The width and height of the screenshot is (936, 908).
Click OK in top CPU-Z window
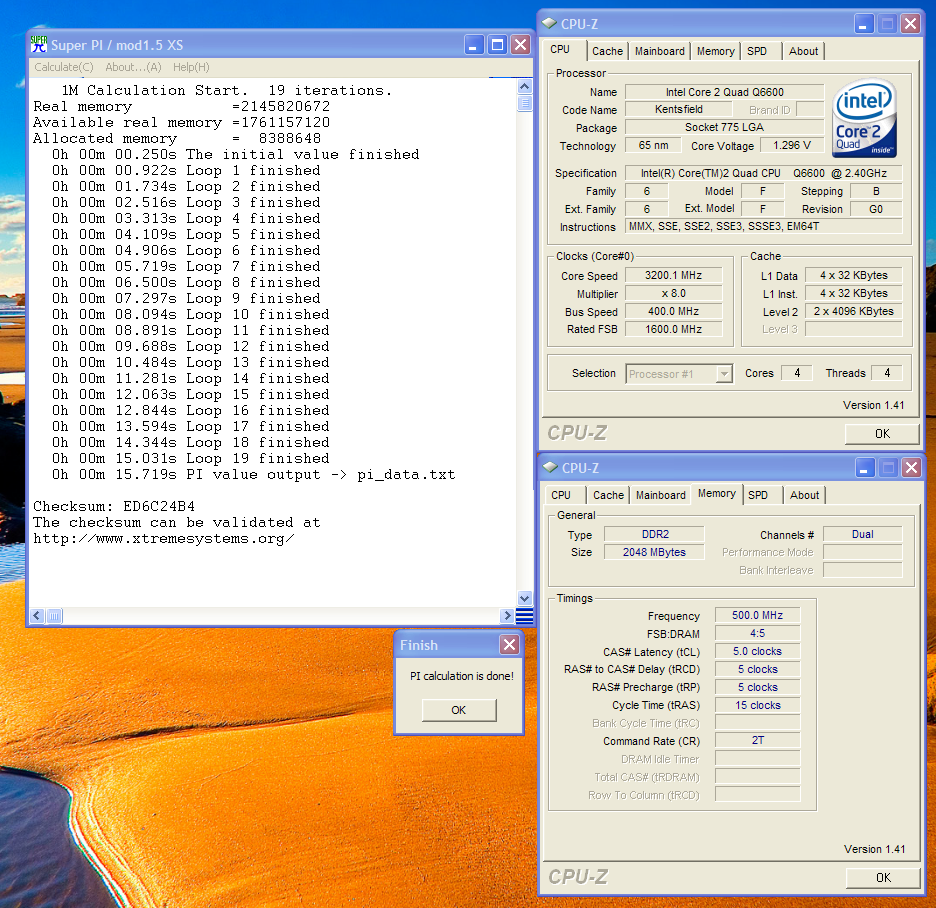[882, 433]
